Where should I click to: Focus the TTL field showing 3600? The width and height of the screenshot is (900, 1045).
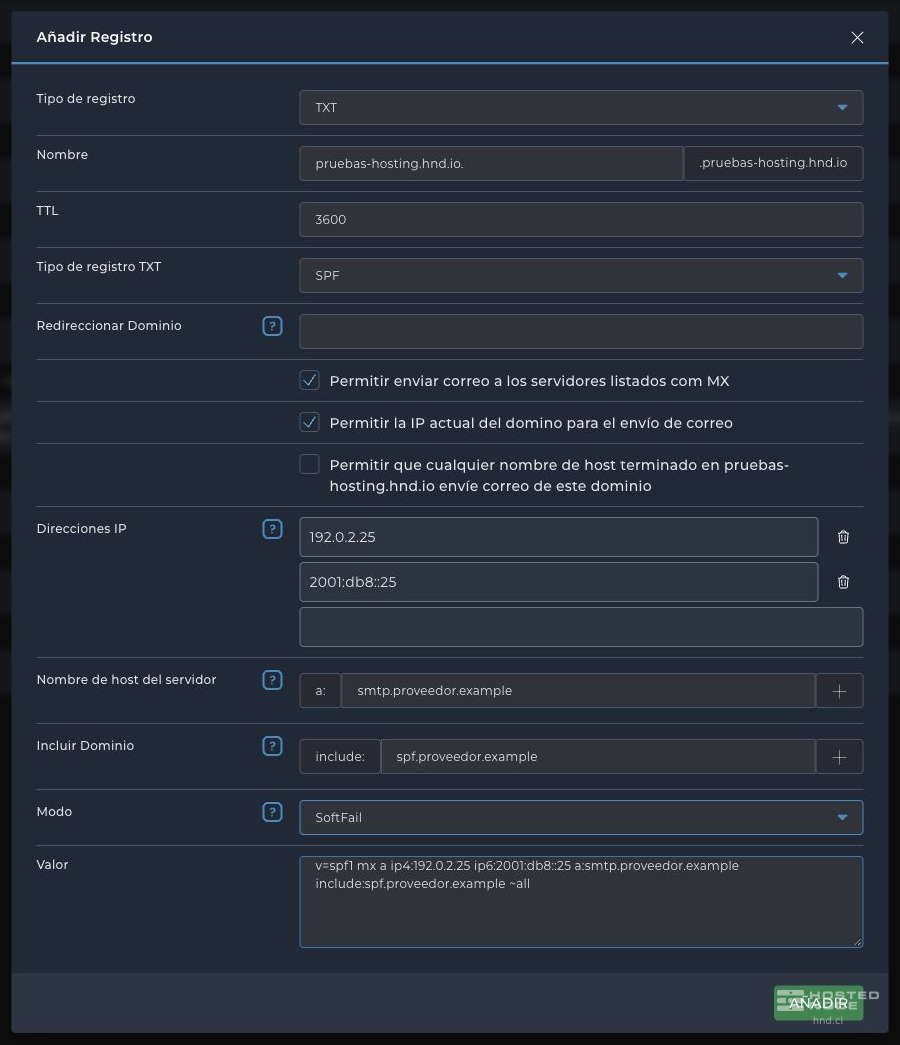[x=581, y=220]
